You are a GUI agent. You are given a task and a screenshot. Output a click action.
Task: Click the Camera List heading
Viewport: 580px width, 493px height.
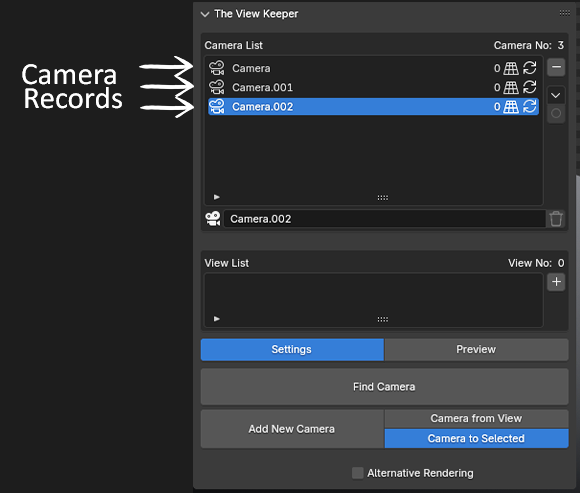[x=234, y=45]
